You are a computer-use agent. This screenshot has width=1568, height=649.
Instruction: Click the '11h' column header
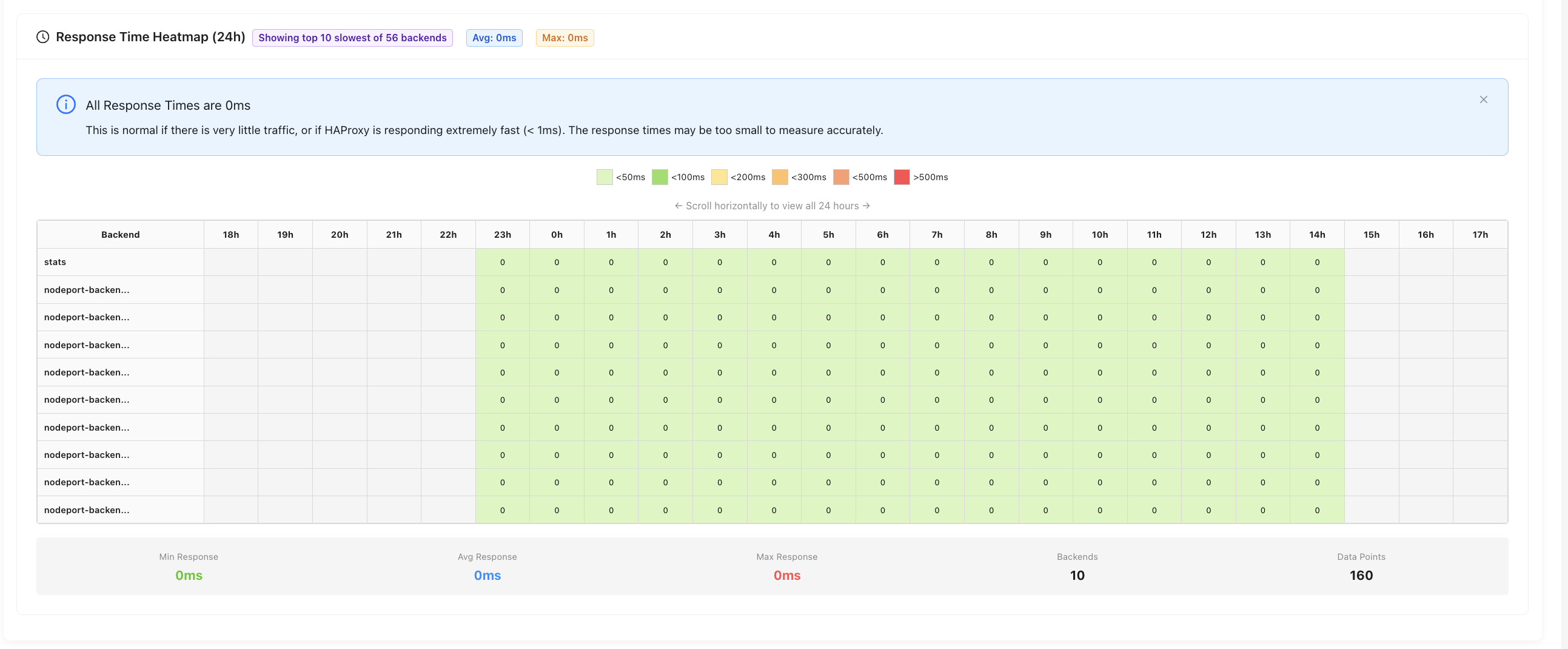tap(1154, 234)
